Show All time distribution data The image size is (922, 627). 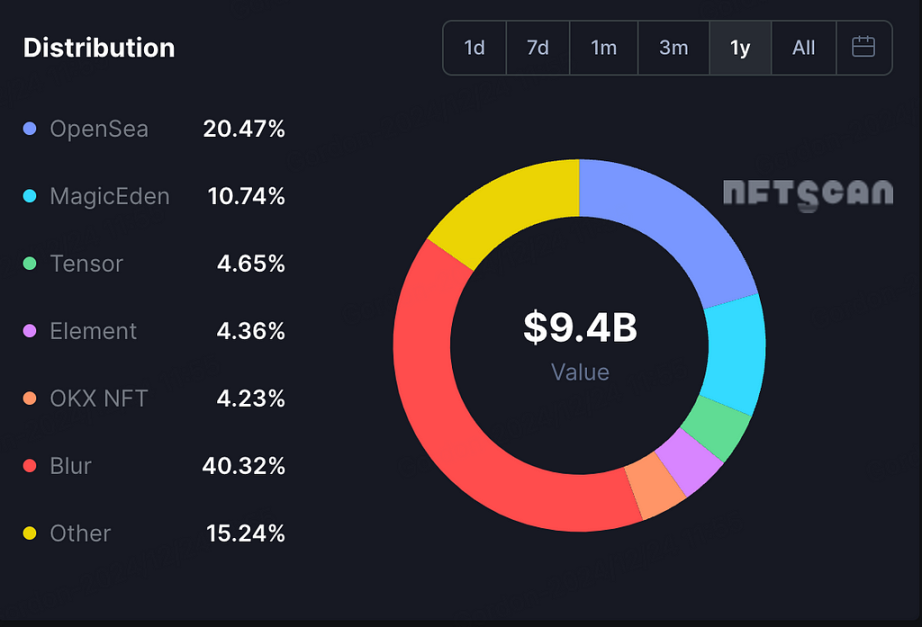click(x=803, y=48)
